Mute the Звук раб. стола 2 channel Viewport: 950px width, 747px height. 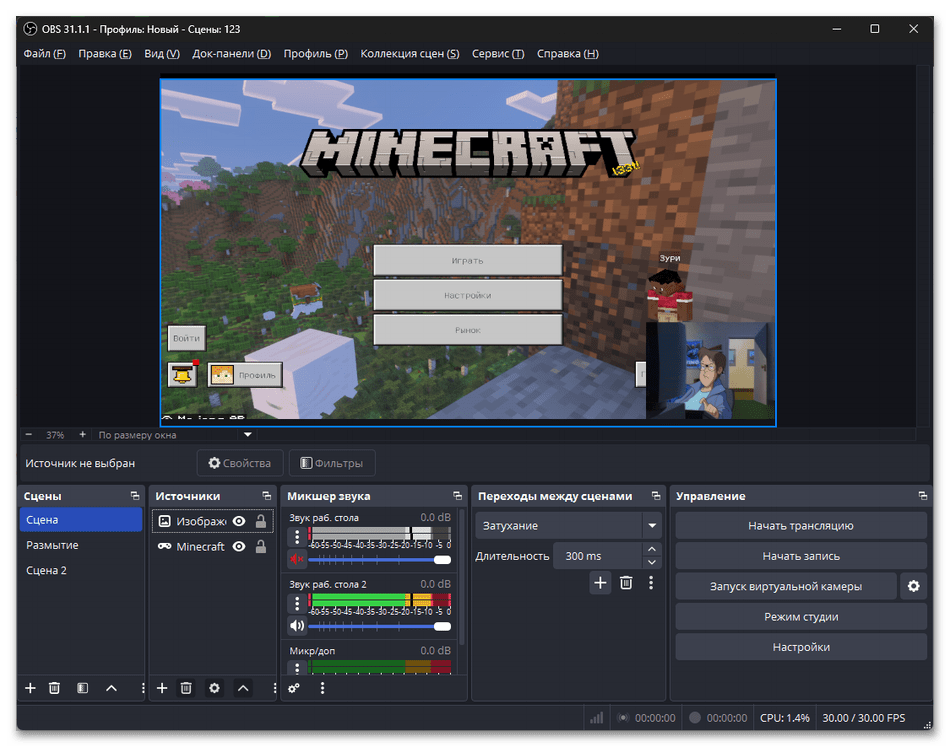[x=297, y=626]
